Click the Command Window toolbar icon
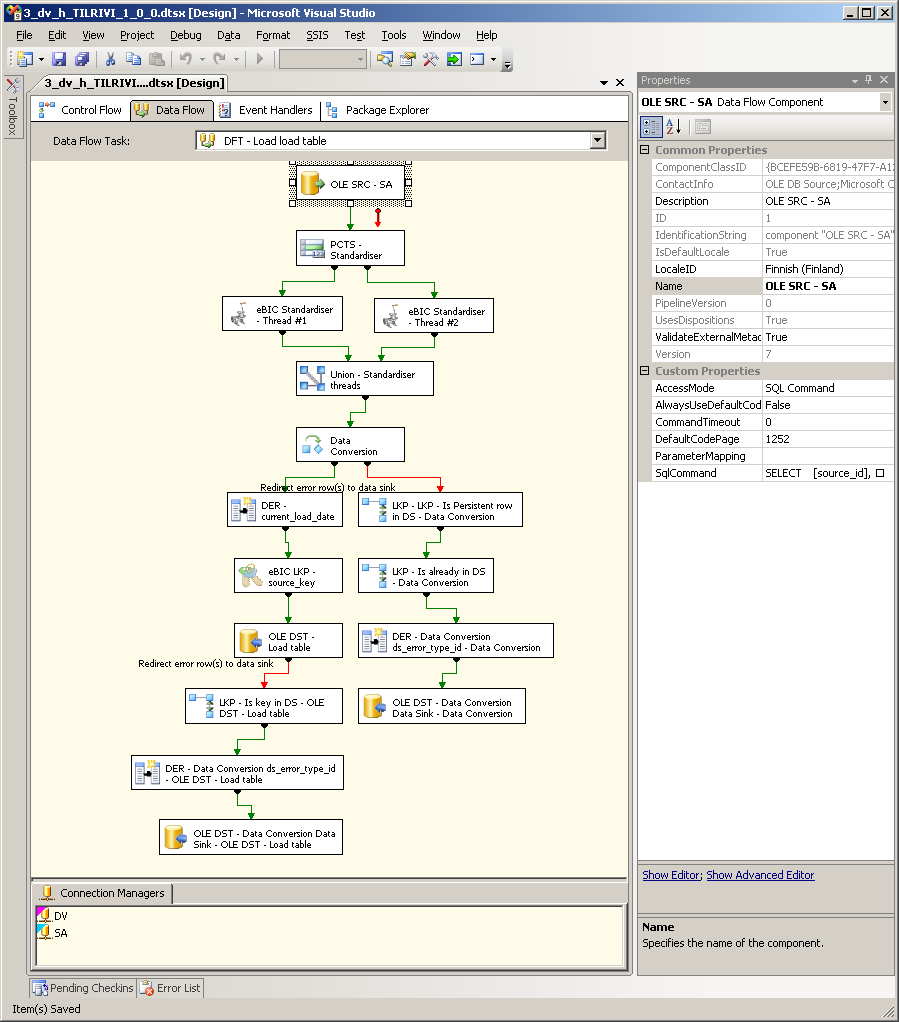 click(x=477, y=59)
